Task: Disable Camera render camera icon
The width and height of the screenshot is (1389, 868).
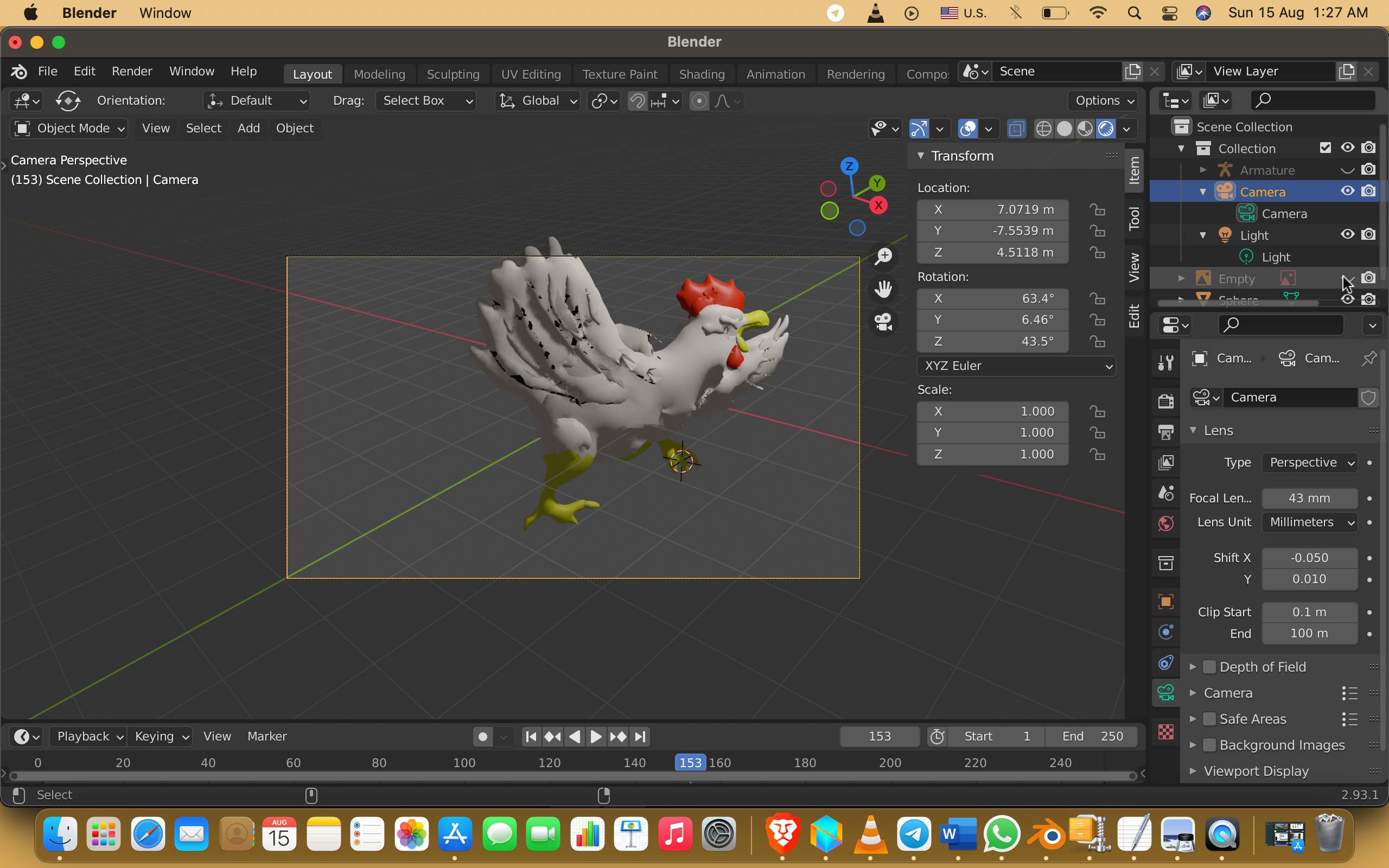Action: [1369, 191]
